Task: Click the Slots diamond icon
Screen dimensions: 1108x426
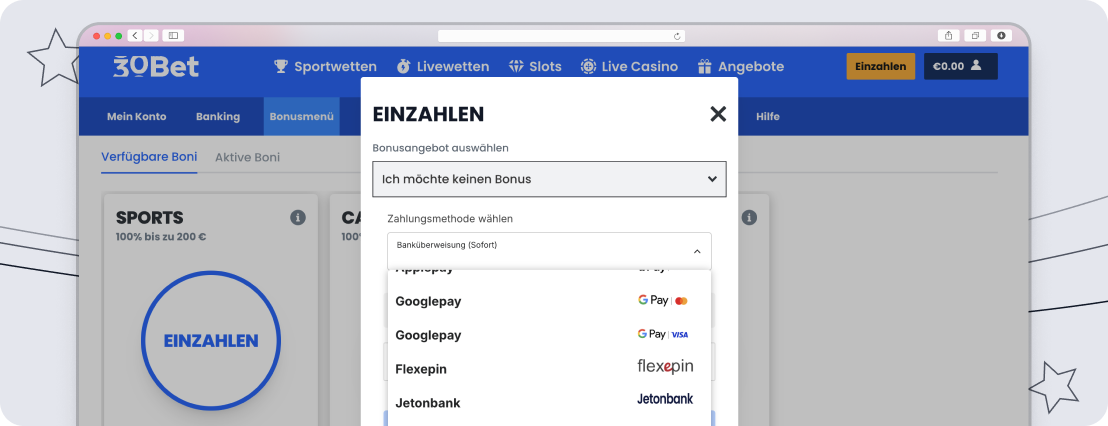Action: click(516, 67)
